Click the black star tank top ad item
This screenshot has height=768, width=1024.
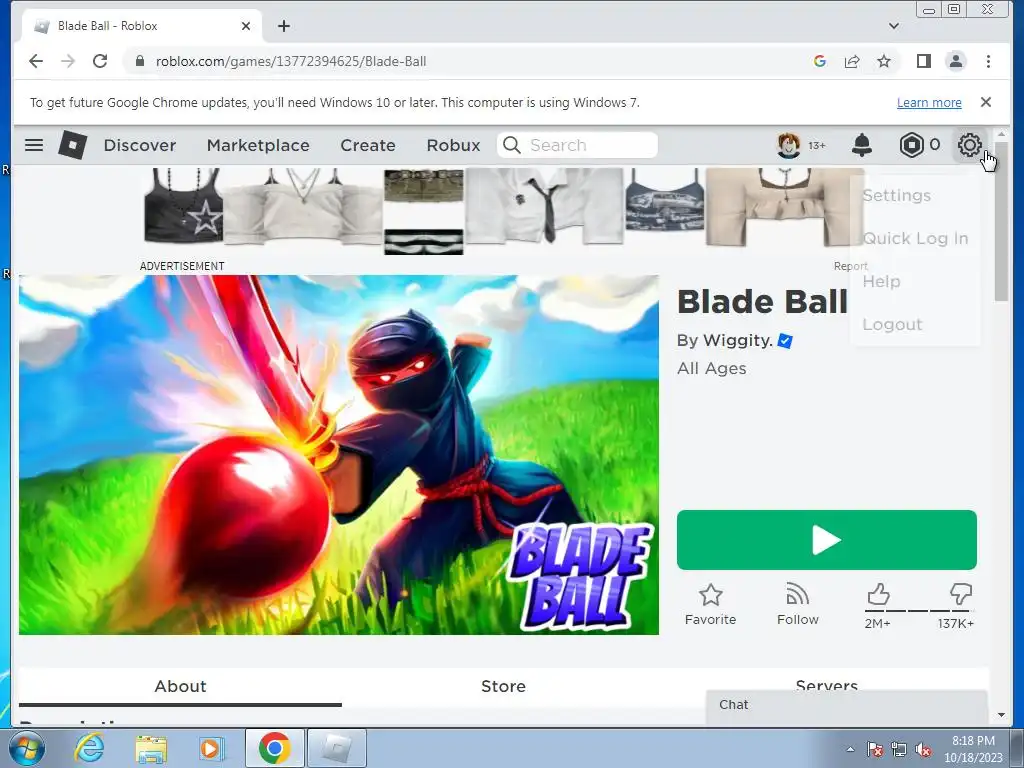(x=184, y=206)
